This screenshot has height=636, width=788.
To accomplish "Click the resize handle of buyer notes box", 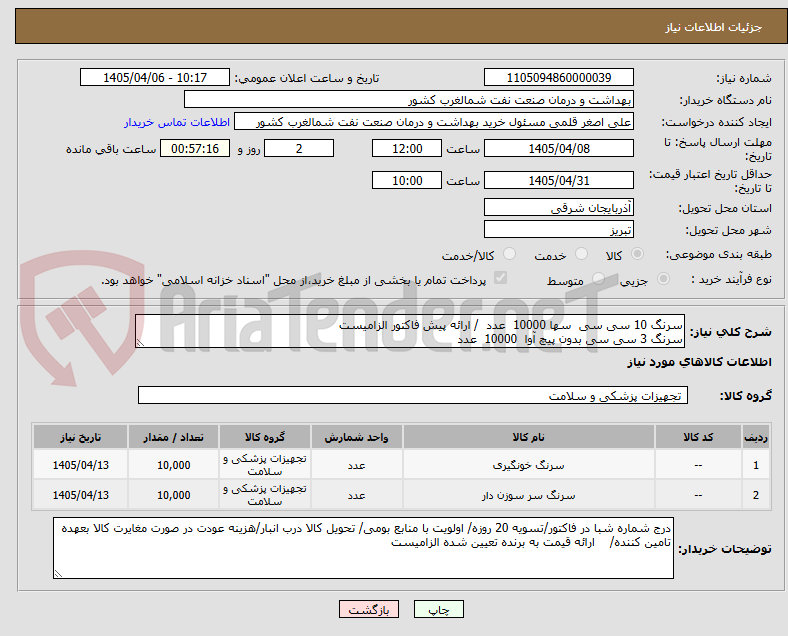I will click(58, 573).
